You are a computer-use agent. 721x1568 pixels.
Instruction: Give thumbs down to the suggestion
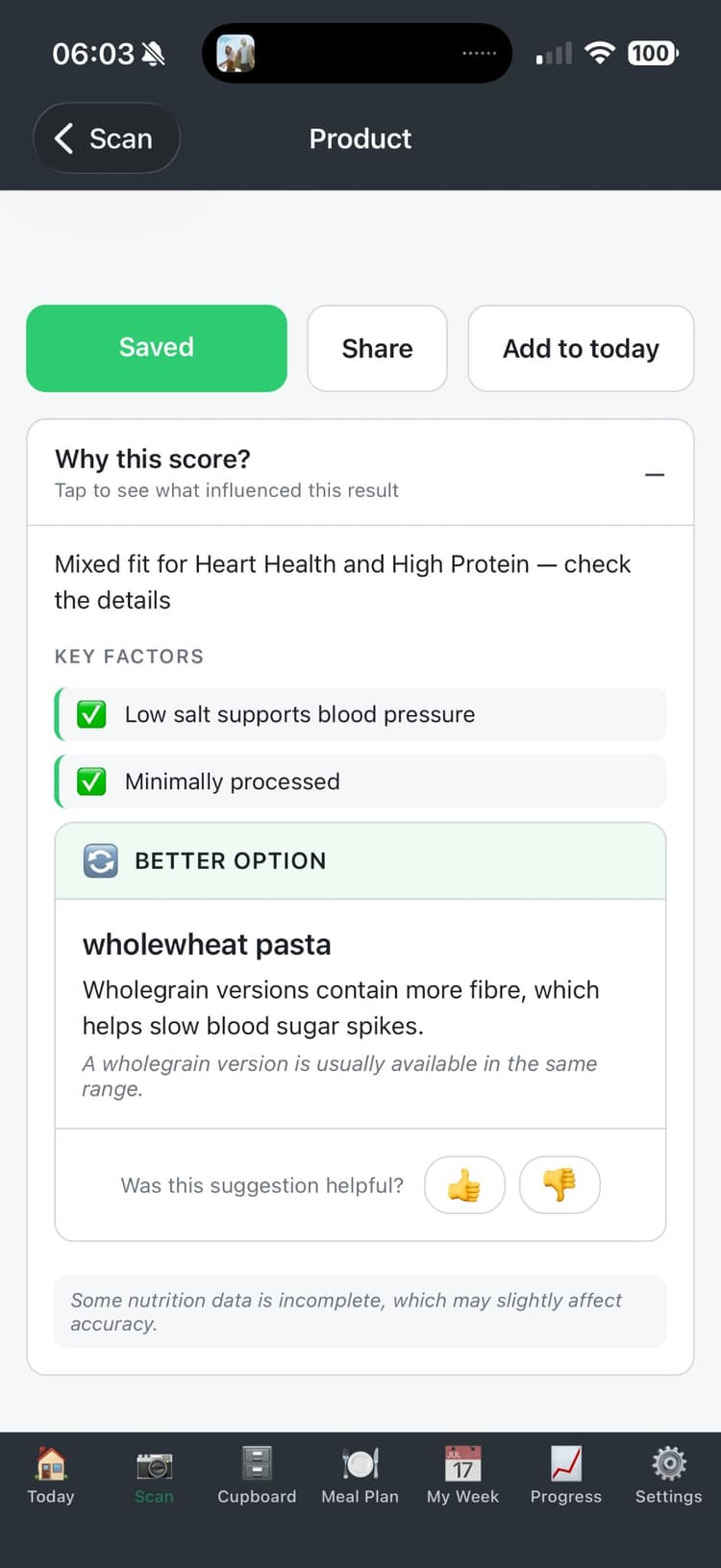click(x=559, y=1185)
